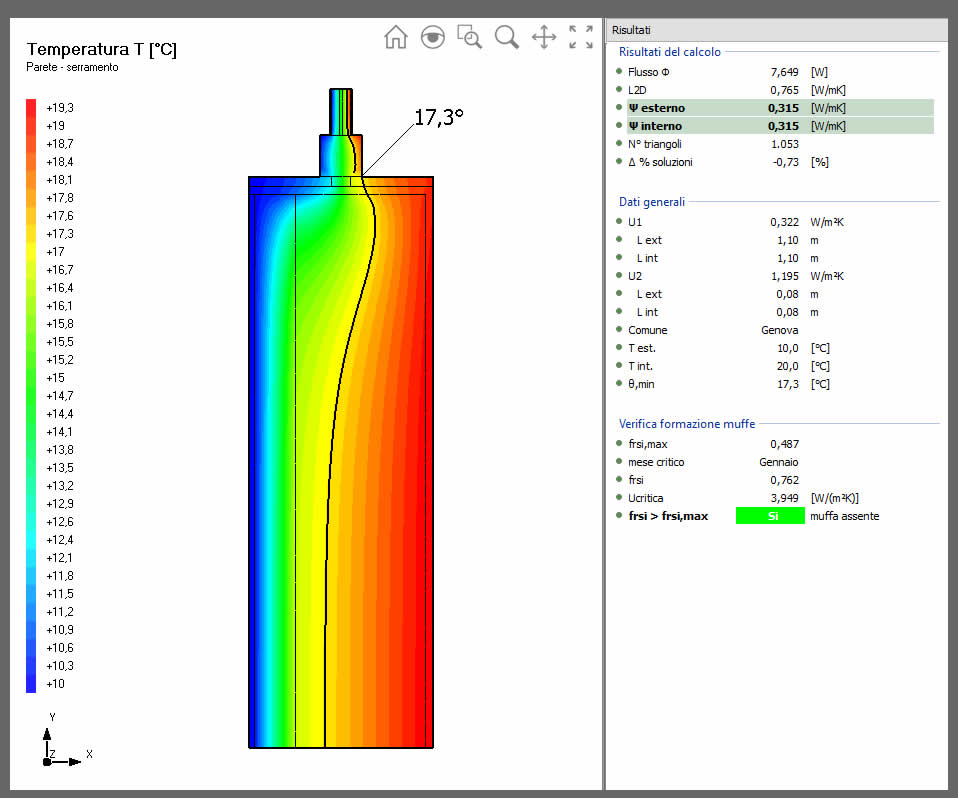Click the frsi value 0,762
This screenshot has width=958, height=798.
coord(784,480)
